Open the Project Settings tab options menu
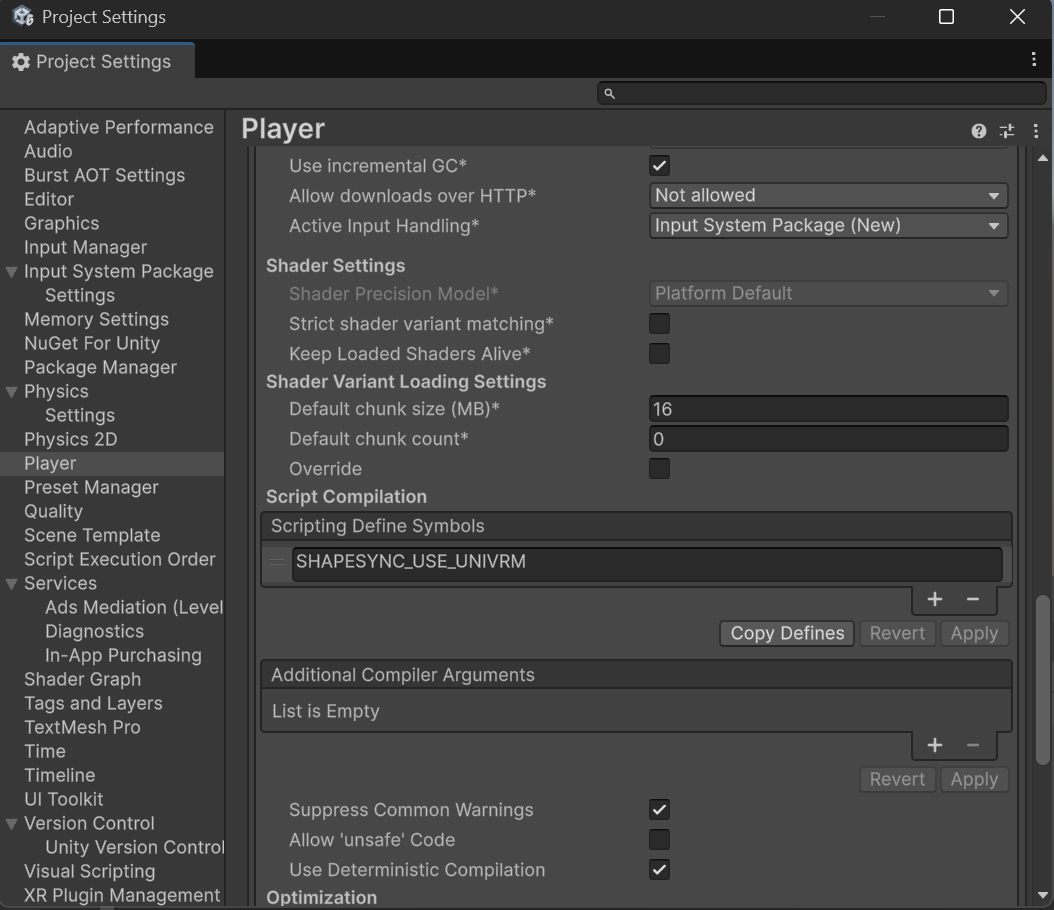Image resolution: width=1054 pixels, height=910 pixels. click(x=1033, y=59)
